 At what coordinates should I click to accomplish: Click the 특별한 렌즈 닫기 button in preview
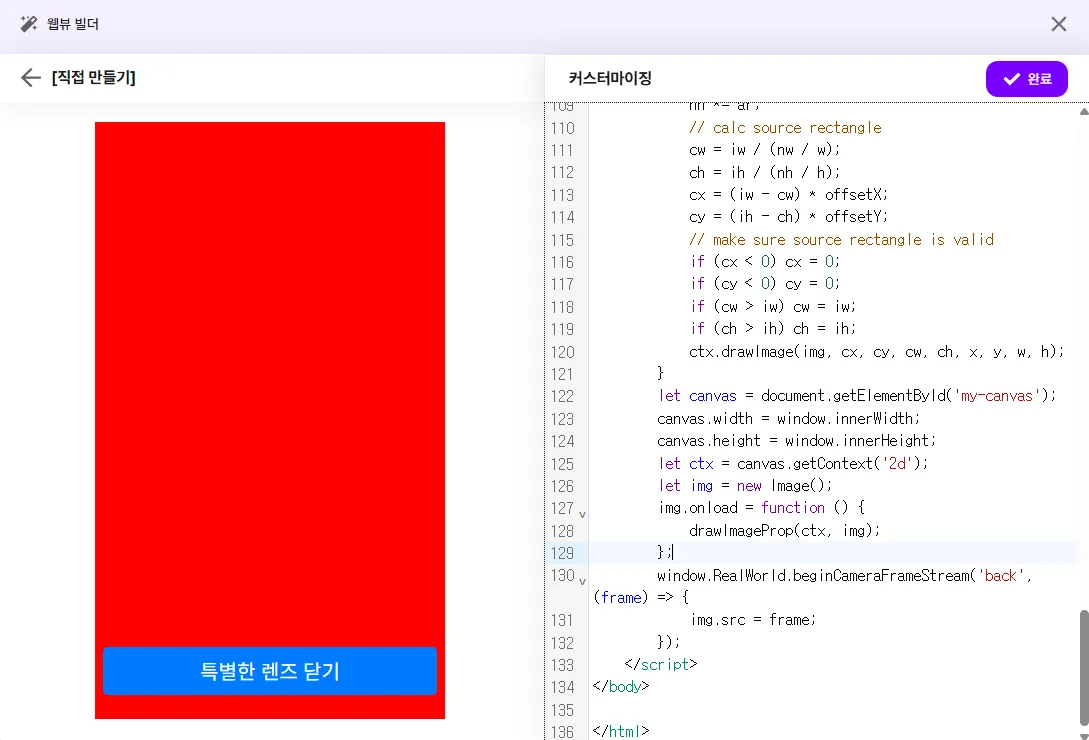coord(269,671)
